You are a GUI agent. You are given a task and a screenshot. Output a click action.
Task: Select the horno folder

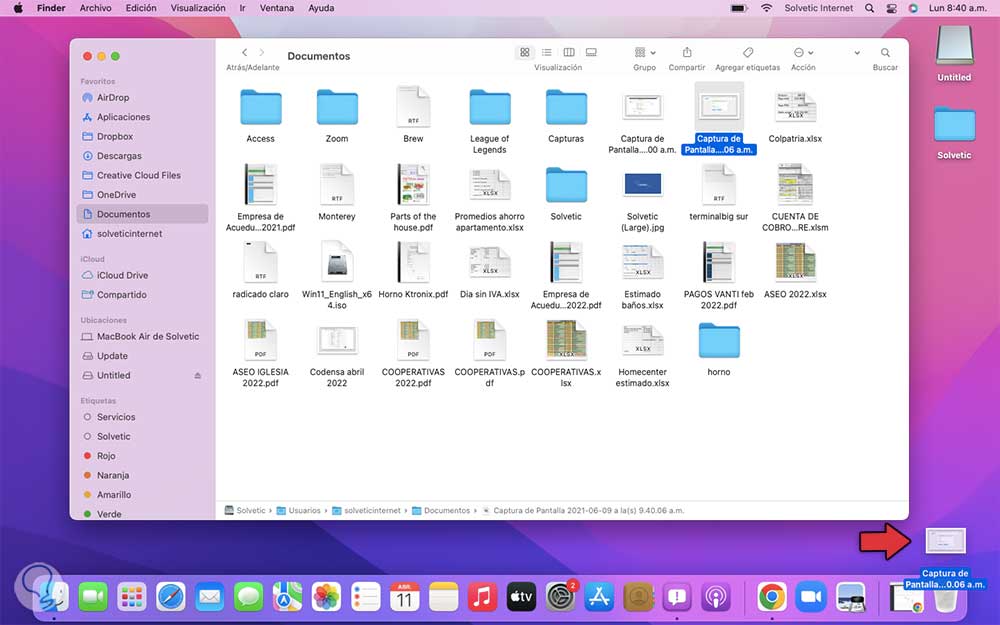click(719, 341)
